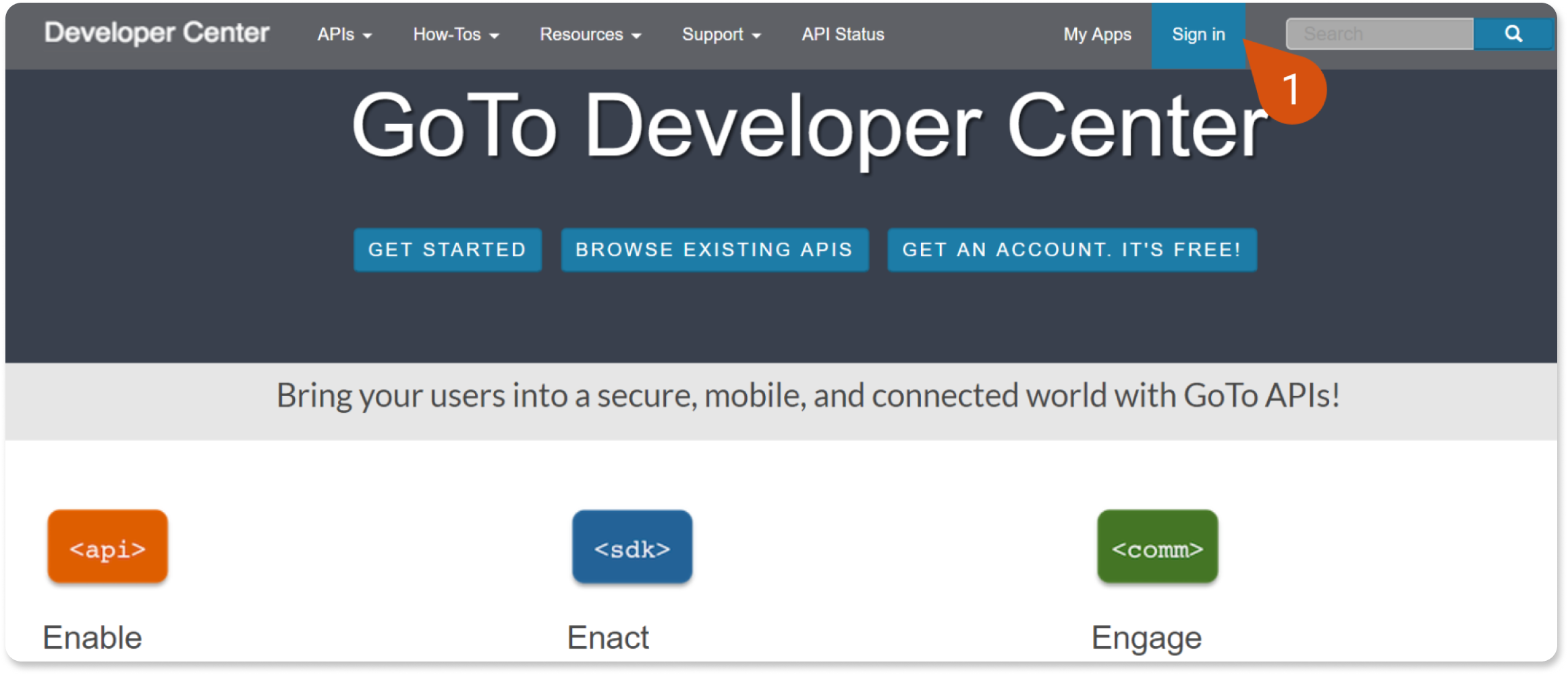The image size is (1568, 675).
Task: Click BROWSE EXISTING APIS button
Action: [x=715, y=250]
